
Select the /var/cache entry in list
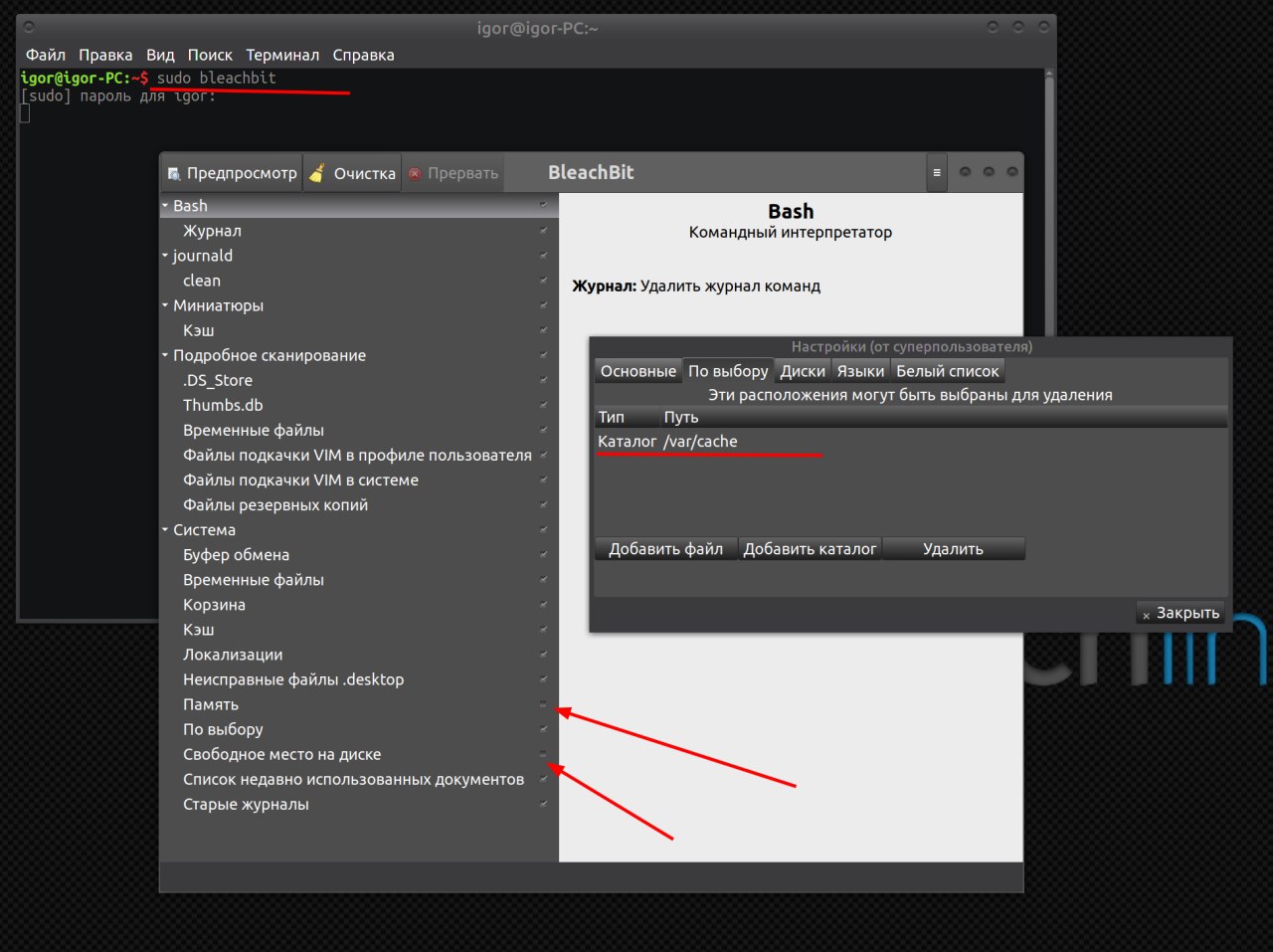910,442
